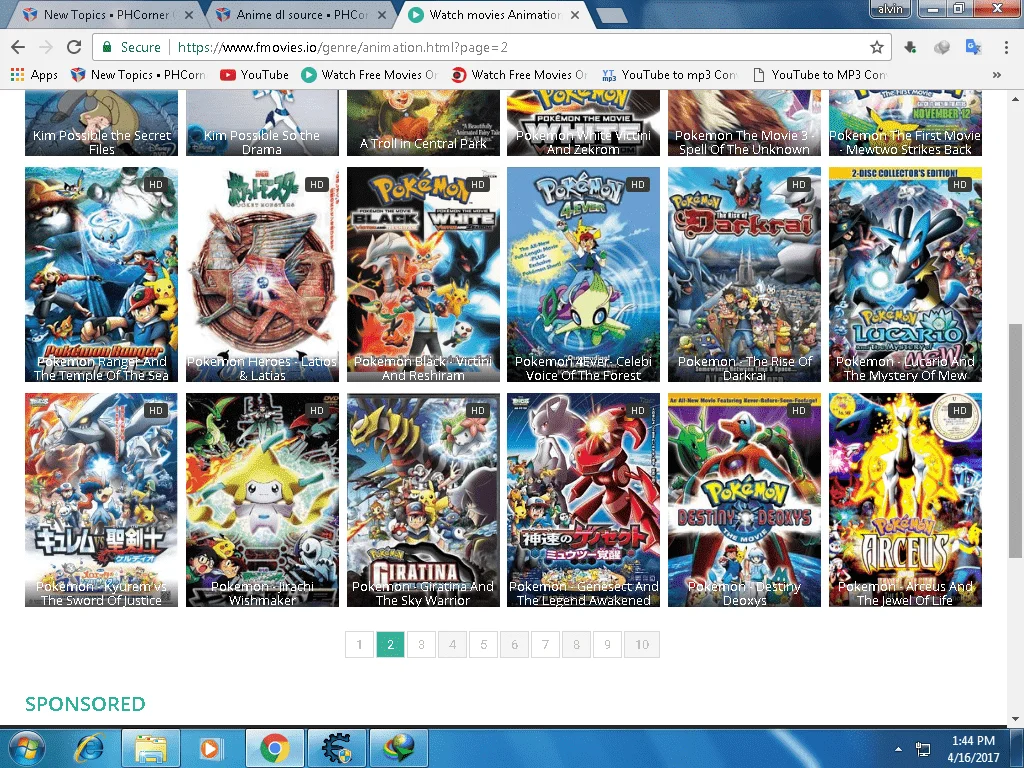Open Pokemon 4Ever Celebi movie poster
The image size is (1024, 768).
(x=583, y=274)
